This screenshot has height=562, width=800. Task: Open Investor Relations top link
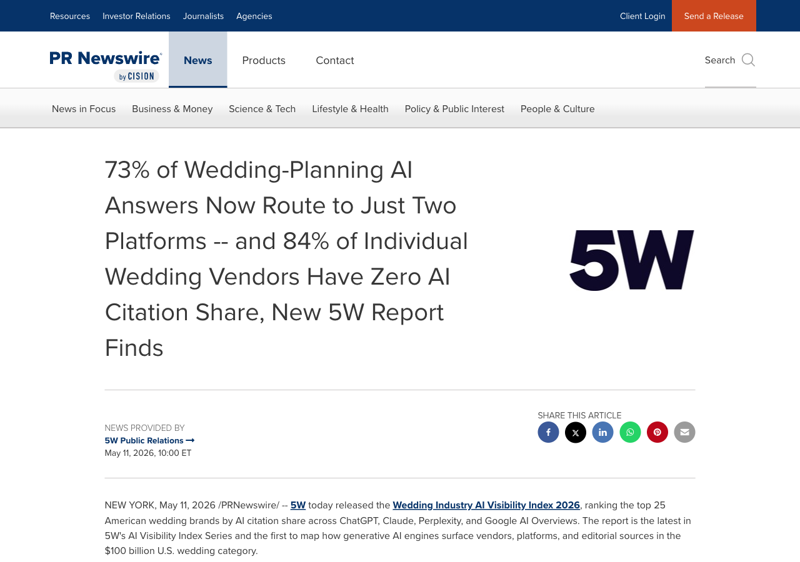[x=136, y=16]
